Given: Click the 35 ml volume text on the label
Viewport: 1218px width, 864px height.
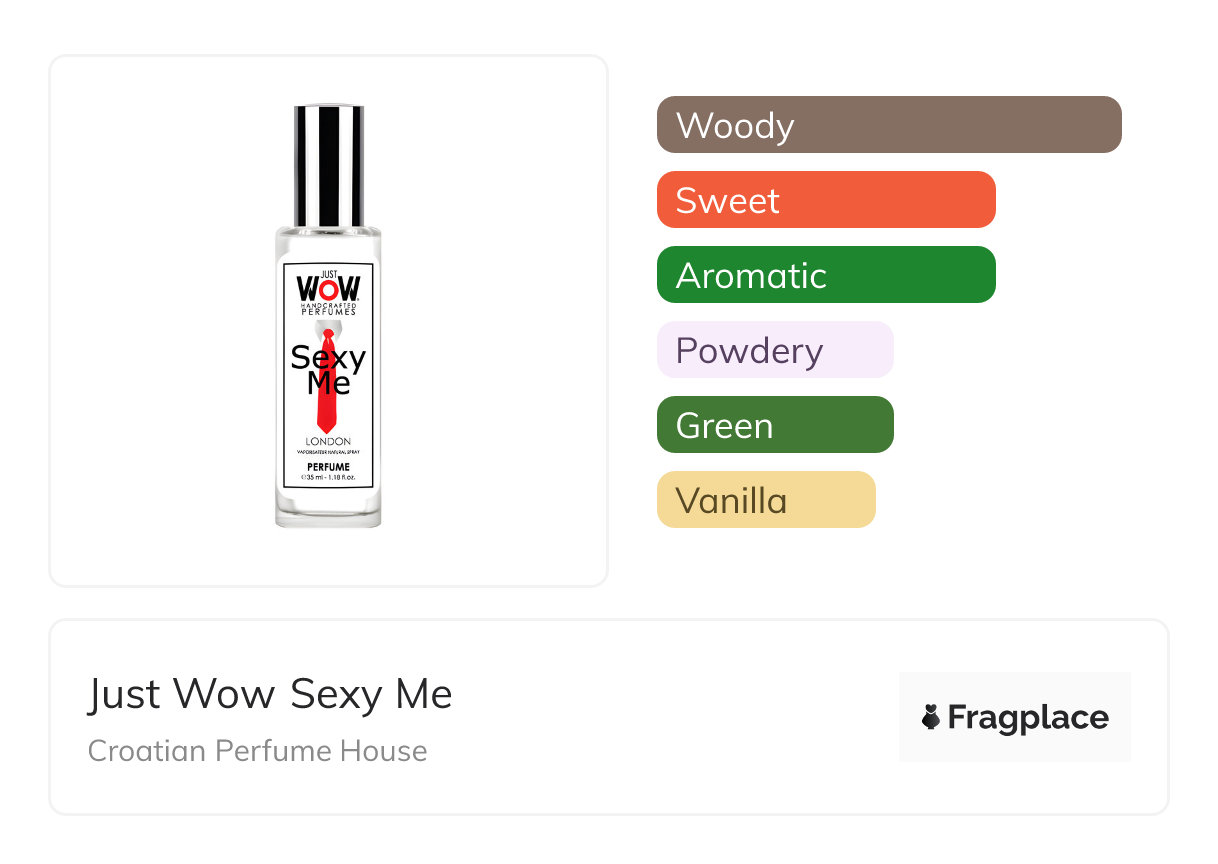Looking at the screenshot, I should click(328, 477).
